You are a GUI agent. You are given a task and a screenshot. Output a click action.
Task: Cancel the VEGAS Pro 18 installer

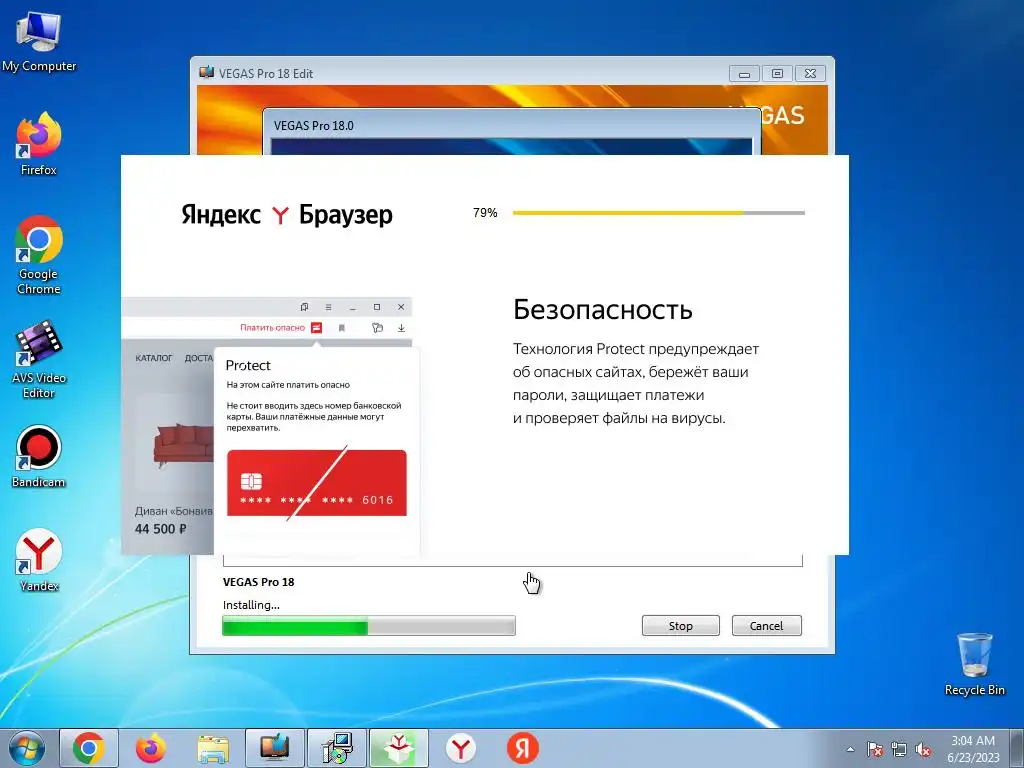[x=766, y=626]
